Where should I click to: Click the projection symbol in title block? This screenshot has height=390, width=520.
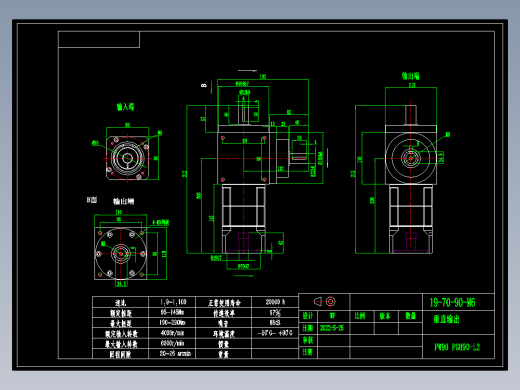point(324,301)
